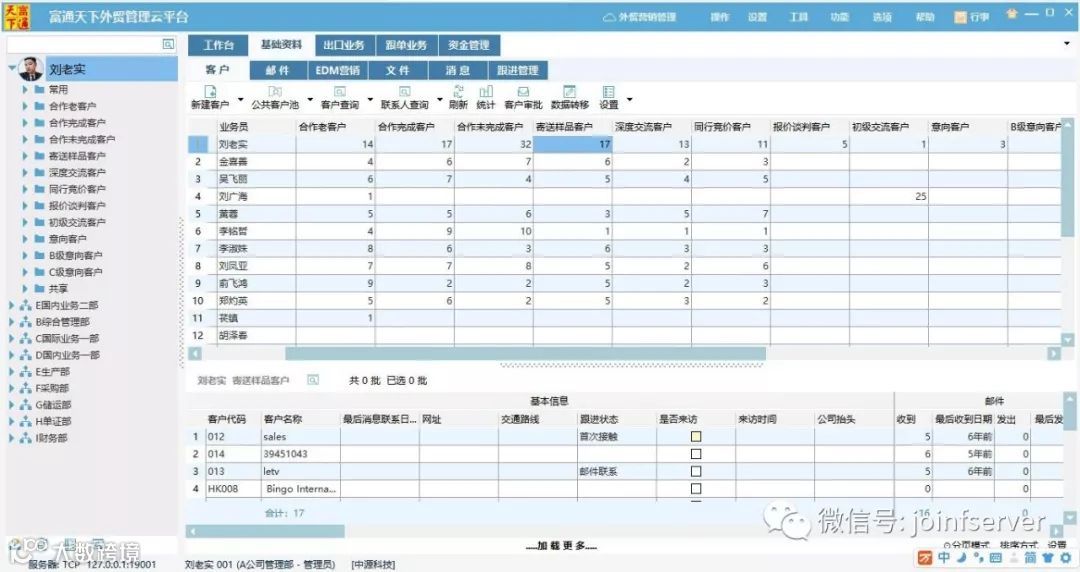Tick 是否来访 checkbox for customer HK008
Viewport: 1080px width, 572px height.
[x=696, y=489]
